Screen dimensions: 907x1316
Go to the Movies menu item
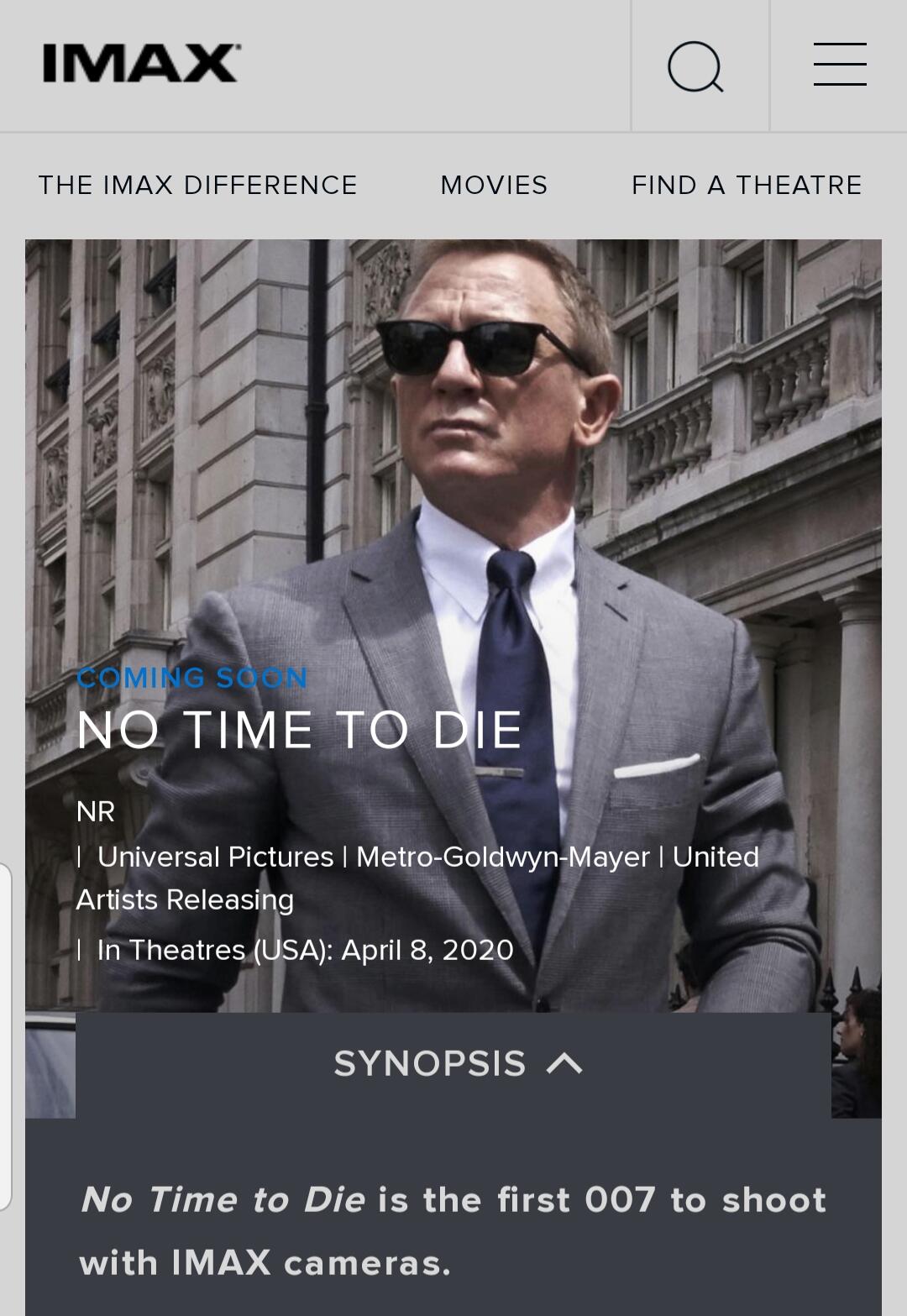[494, 185]
